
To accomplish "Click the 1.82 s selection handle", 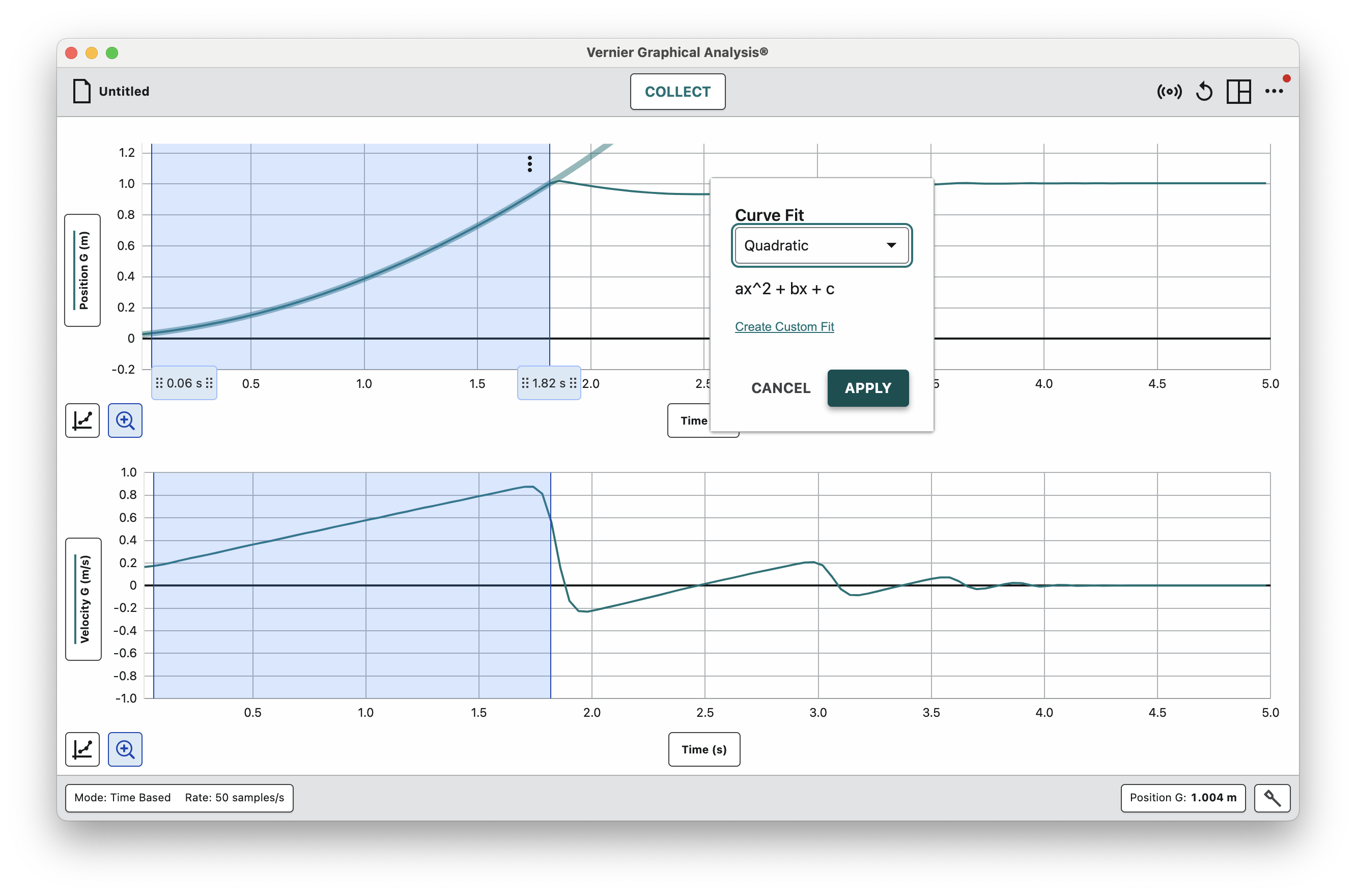I will click(549, 383).
